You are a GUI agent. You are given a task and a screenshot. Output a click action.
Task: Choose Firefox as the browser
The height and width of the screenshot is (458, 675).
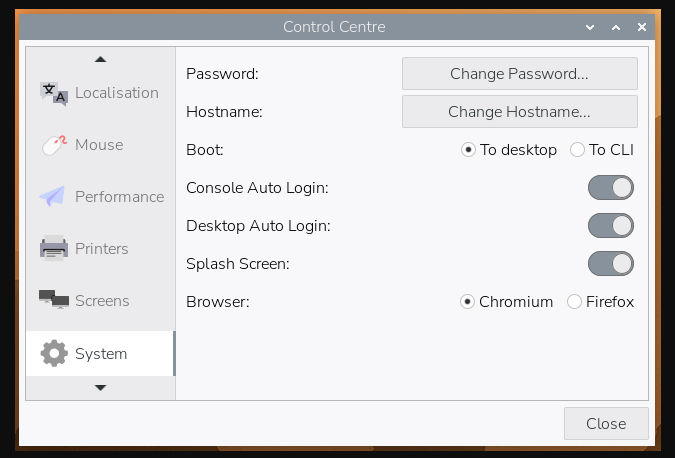(575, 302)
